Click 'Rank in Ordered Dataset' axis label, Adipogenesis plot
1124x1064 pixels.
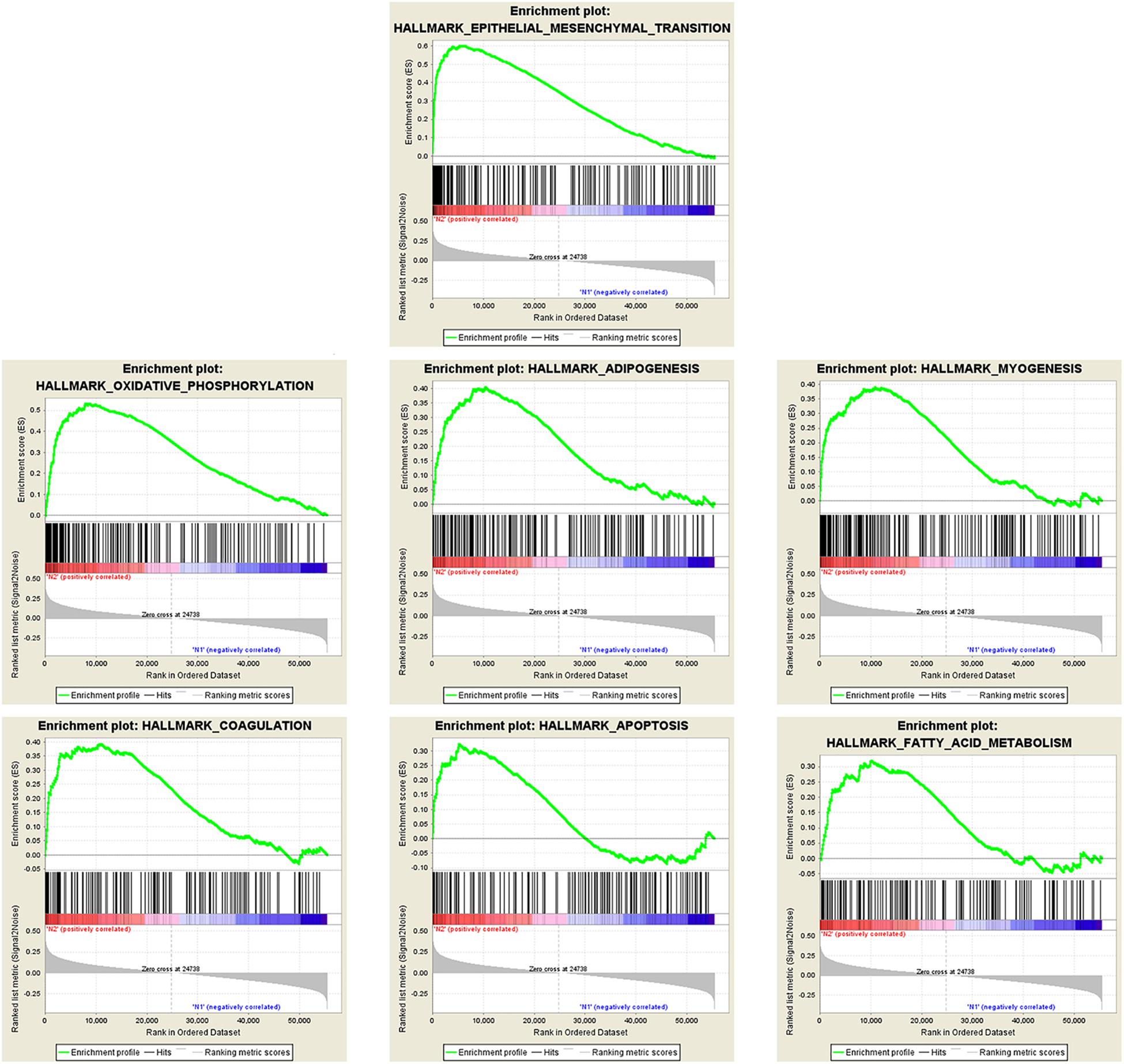pyautogui.click(x=580, y=676)
